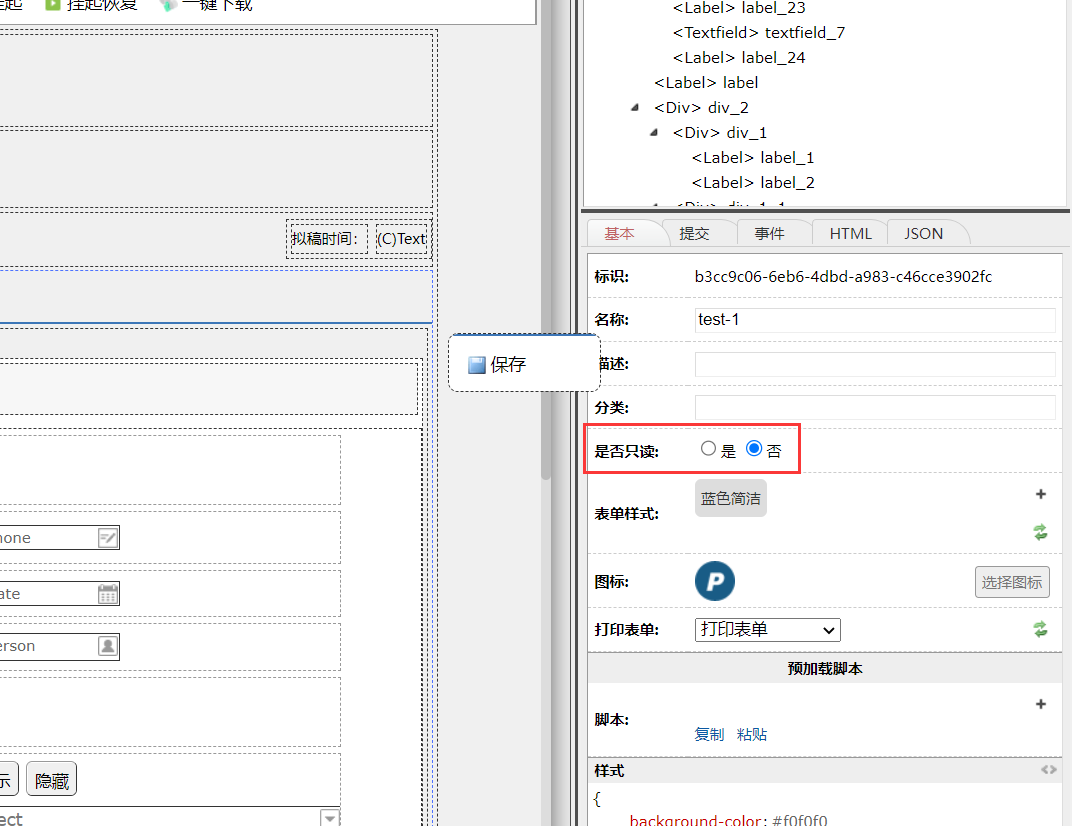Open the 打印表单 dropdown

click(x=768, y=630)
